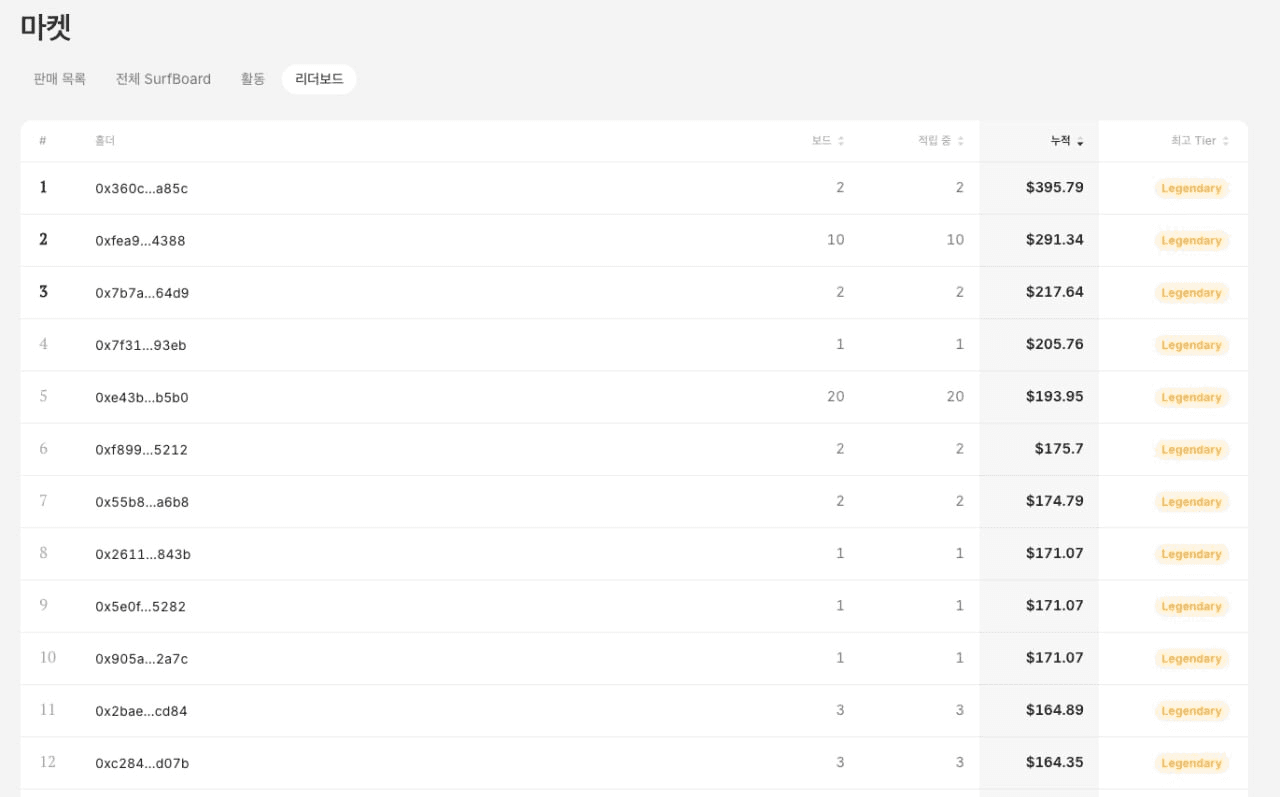The image size is (1280, 797).
Task: Click holder address 0xfea9...4388
Action: (140, 241)
